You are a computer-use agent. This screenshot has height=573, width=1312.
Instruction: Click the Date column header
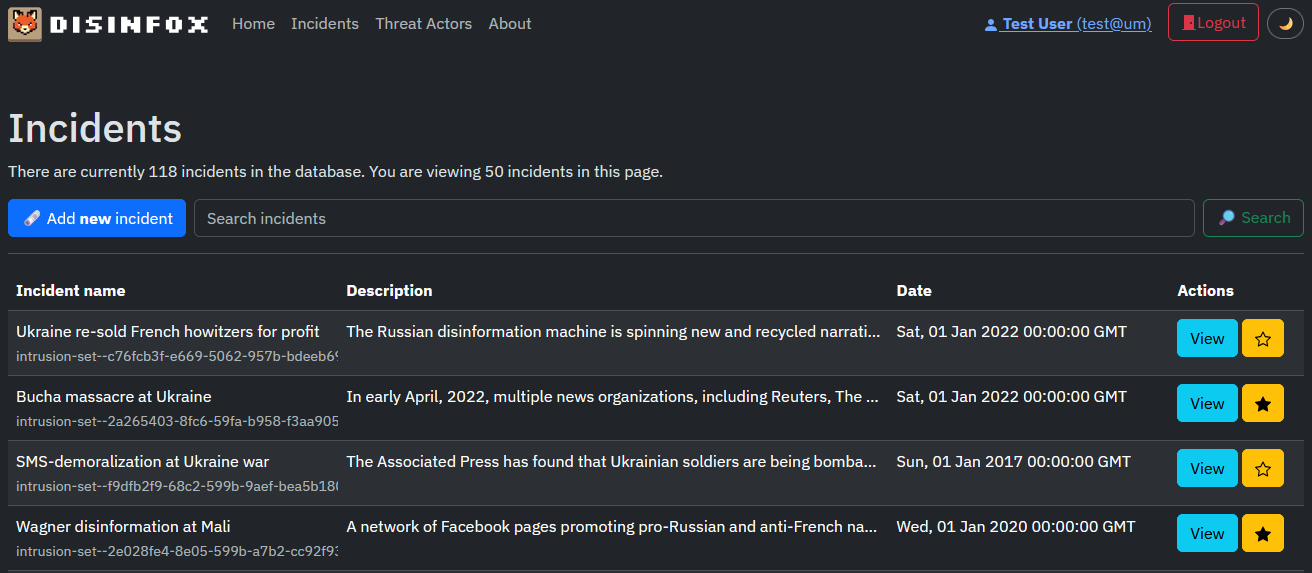[914, 291]
